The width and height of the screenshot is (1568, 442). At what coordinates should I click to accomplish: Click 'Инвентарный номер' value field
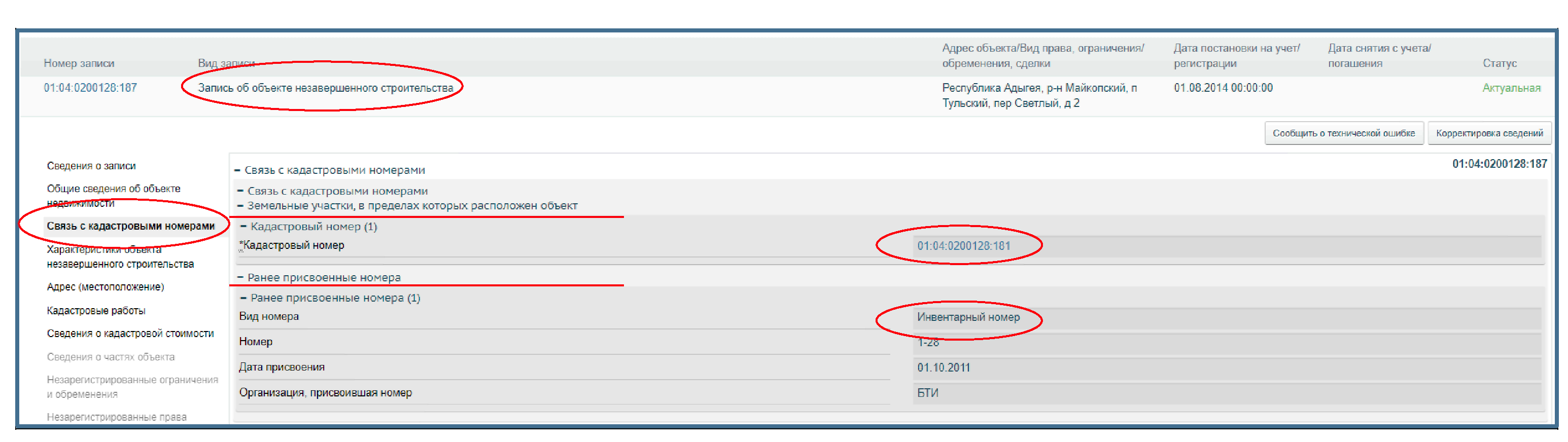[968, 317]
